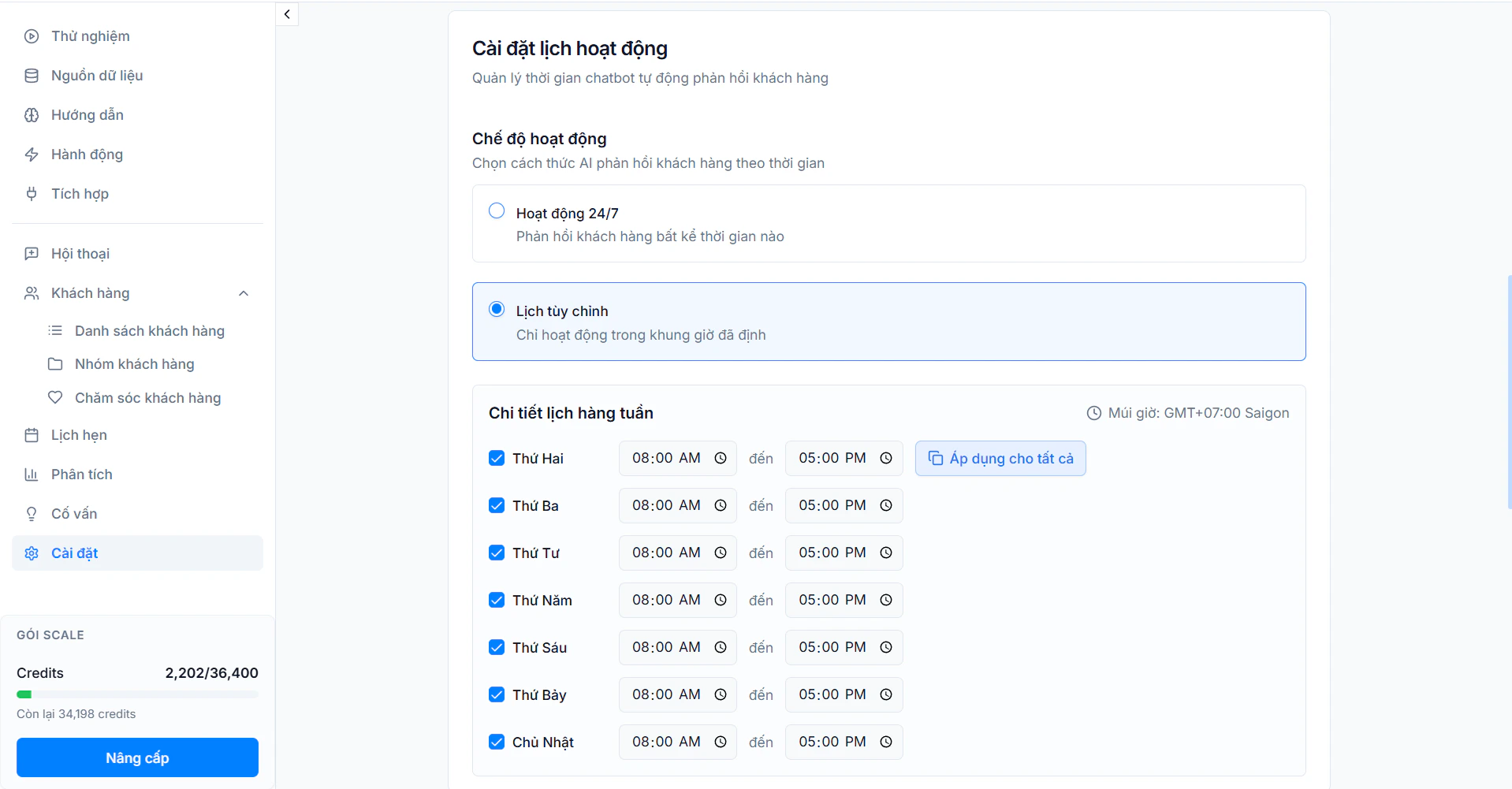Open Thứ Ba end time field 05:00 PM
This screenshot has height=789, width=1512.
point(844,505)
